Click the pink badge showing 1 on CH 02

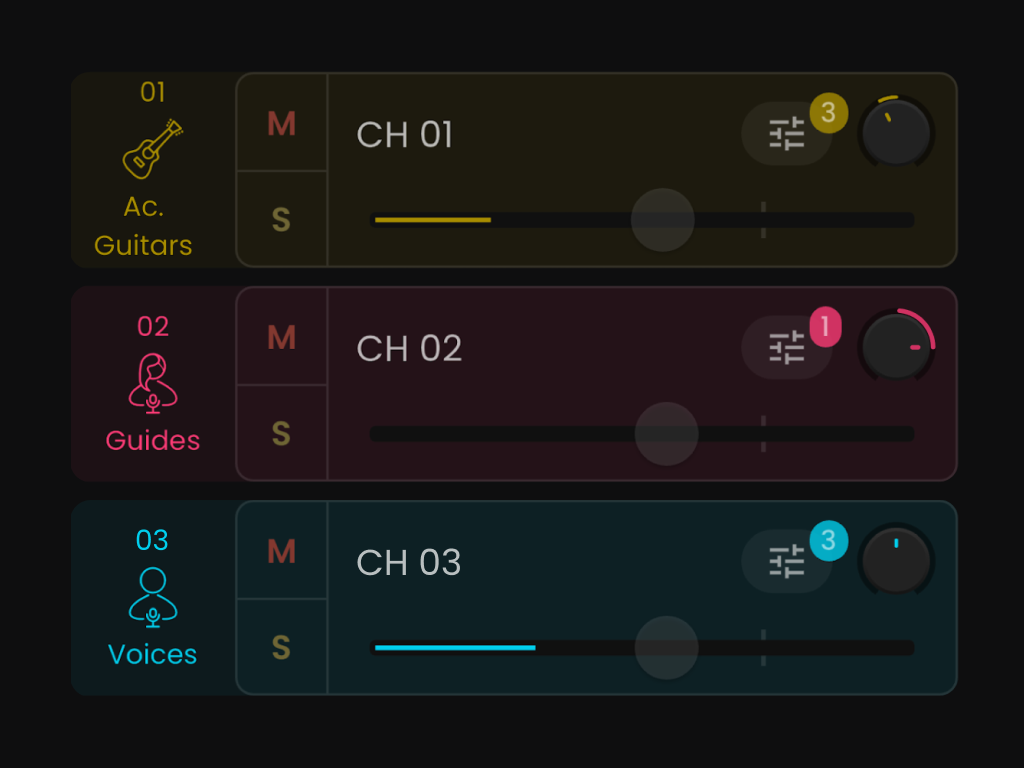click(826, 327)
